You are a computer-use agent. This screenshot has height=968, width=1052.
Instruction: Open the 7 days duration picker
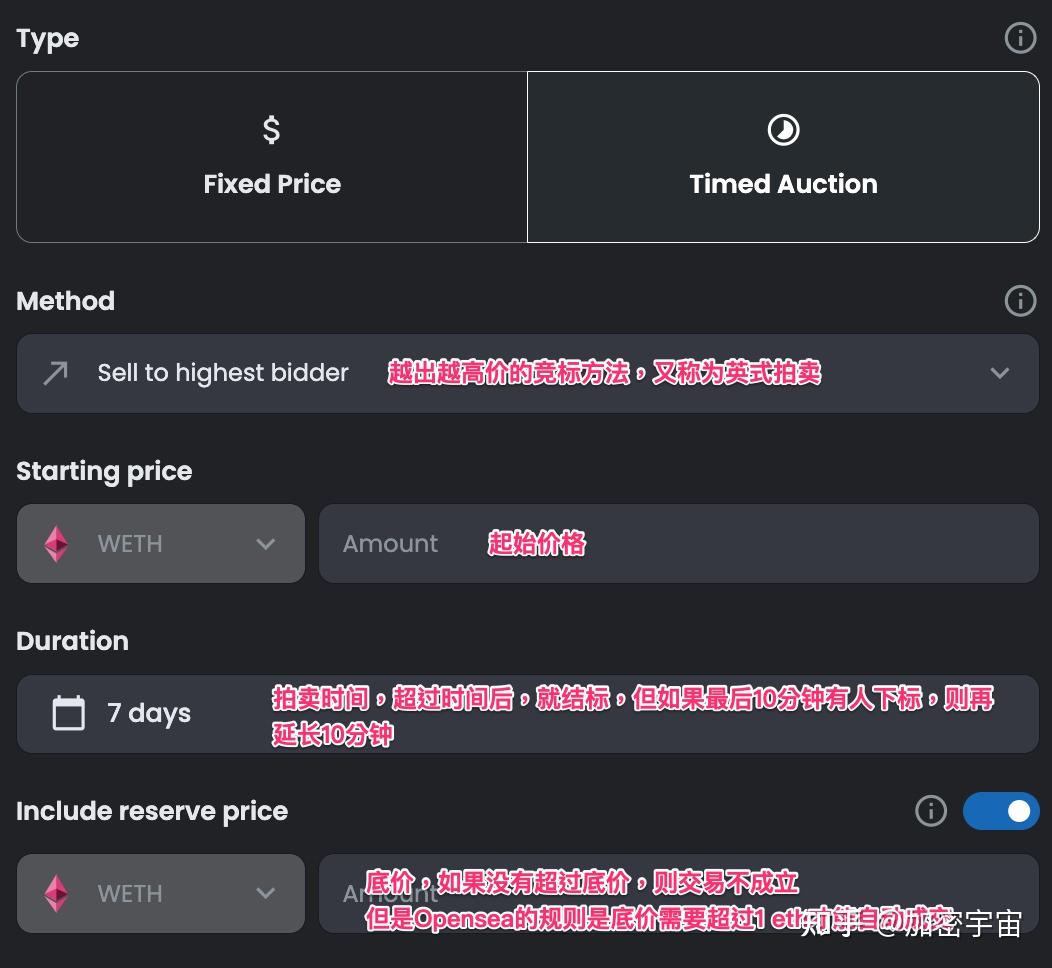[x=149, y=714]
